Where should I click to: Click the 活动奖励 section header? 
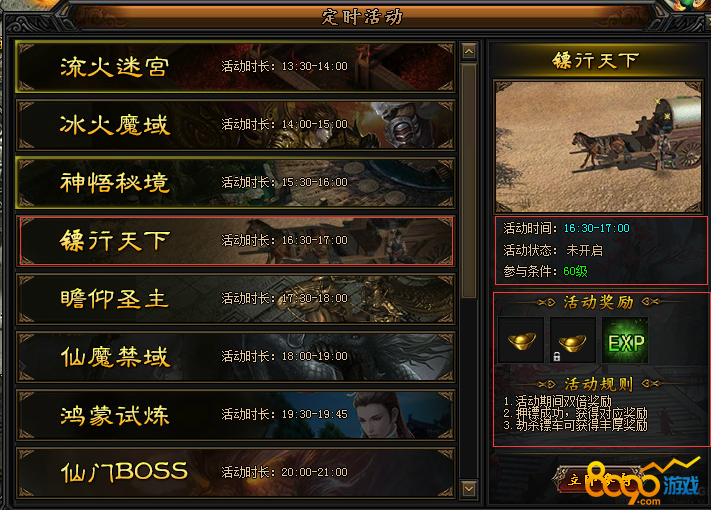[x=599, y=302]
